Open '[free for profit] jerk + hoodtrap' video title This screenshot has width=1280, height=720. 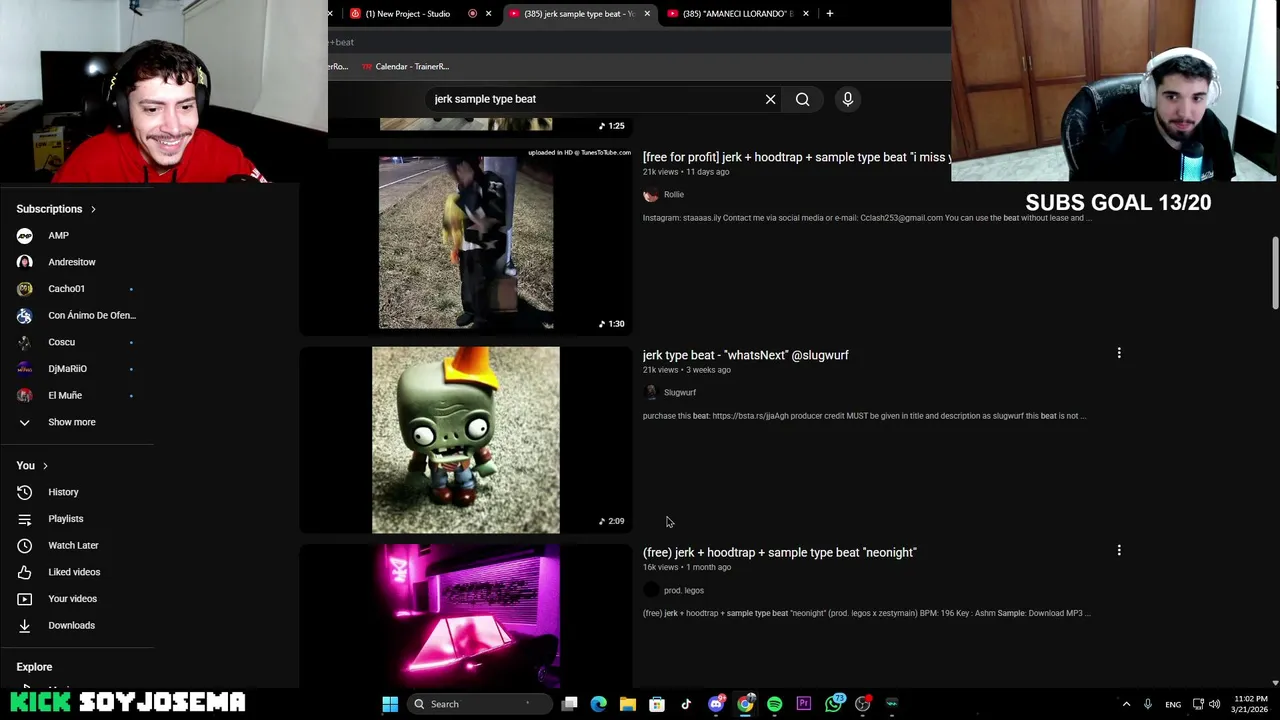(x=796, y=157)
